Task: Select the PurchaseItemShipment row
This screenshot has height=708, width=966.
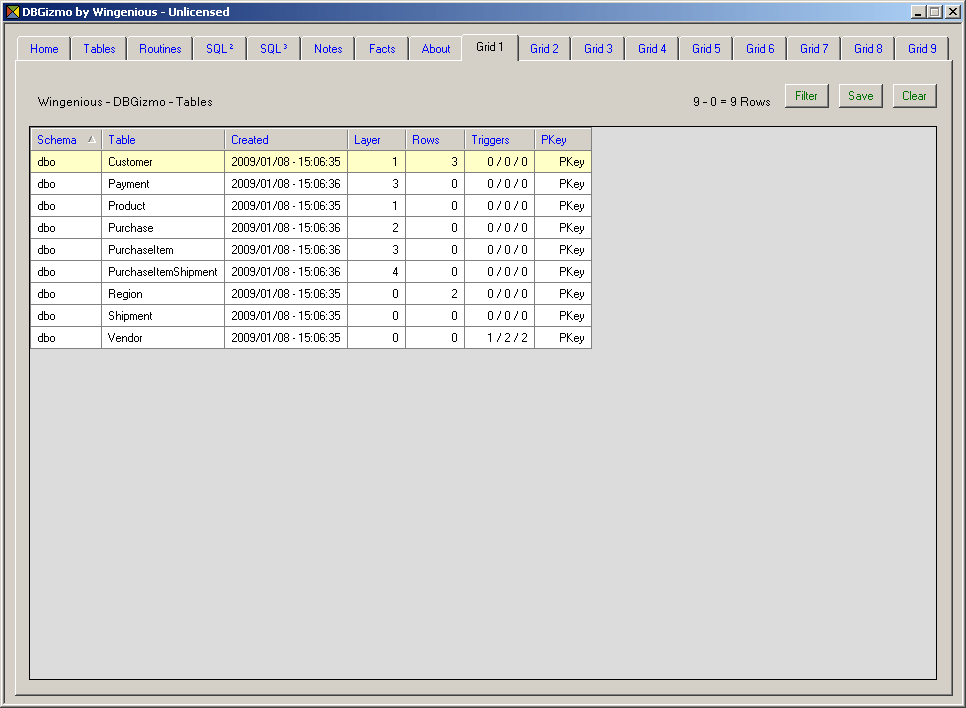Action: [x=162, y=272]
